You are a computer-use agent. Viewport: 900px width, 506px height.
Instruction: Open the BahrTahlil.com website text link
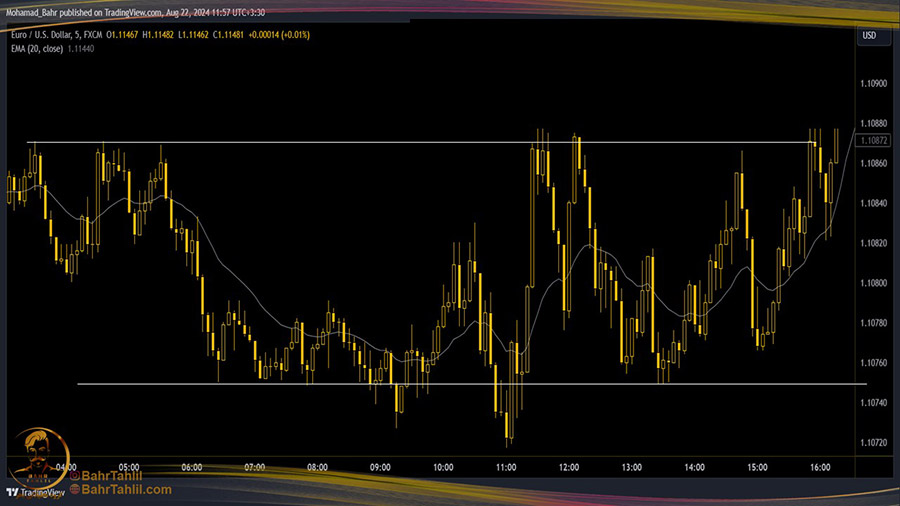pos(126,490)
